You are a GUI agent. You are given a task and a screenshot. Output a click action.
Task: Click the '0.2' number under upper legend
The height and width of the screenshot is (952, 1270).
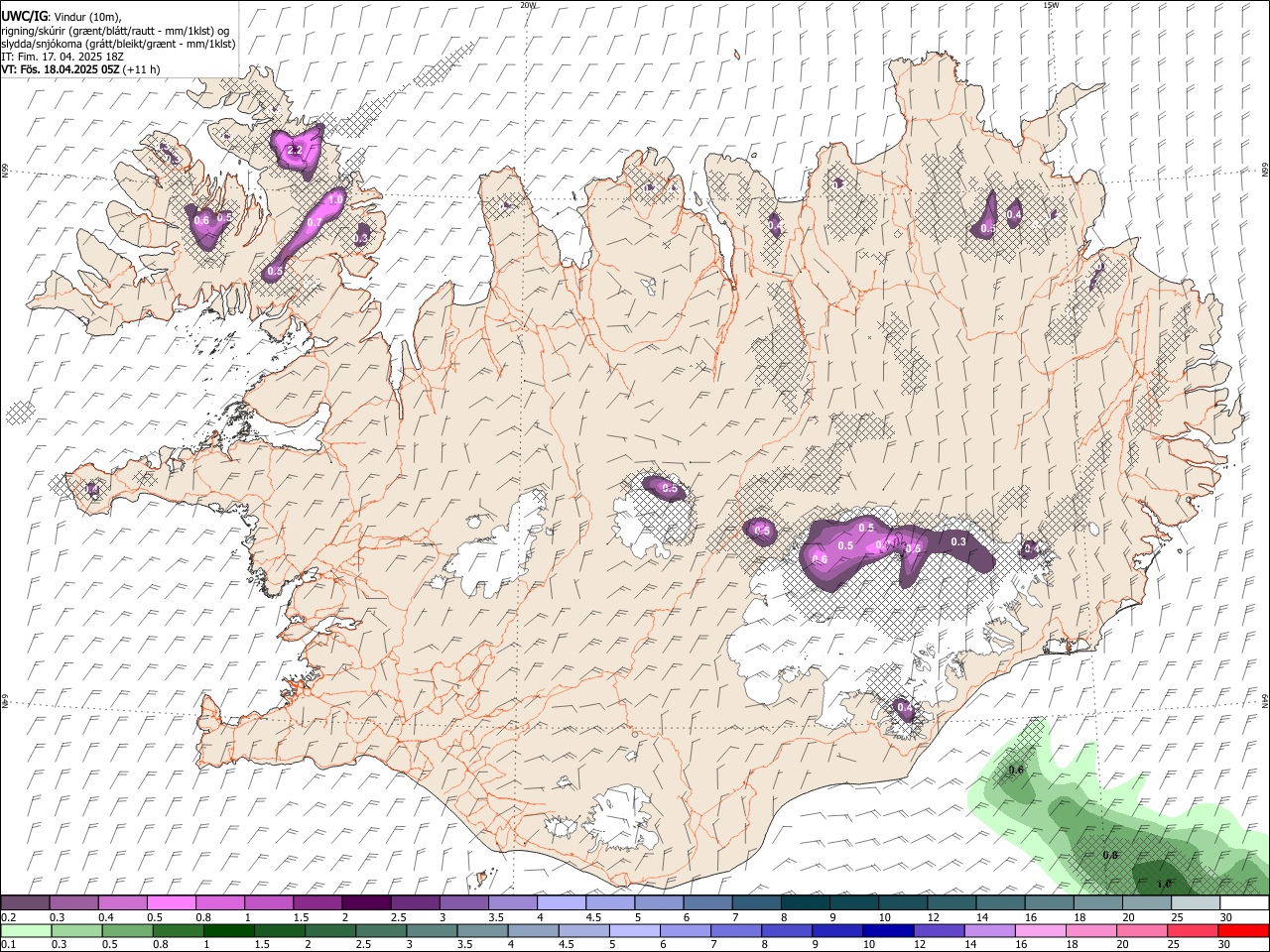tap(8, 917)
